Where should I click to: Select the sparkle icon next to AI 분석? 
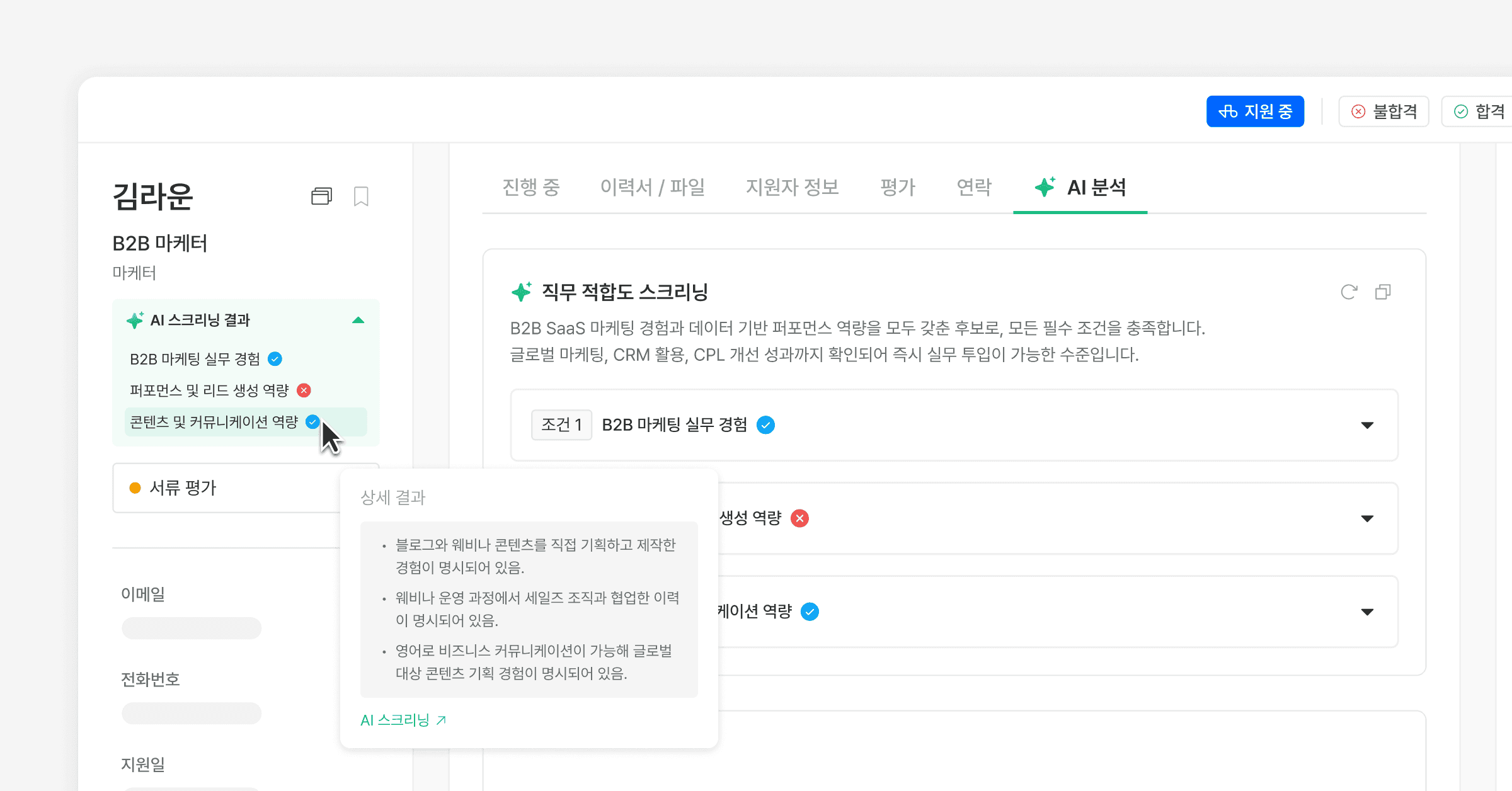pos(1043,186)
